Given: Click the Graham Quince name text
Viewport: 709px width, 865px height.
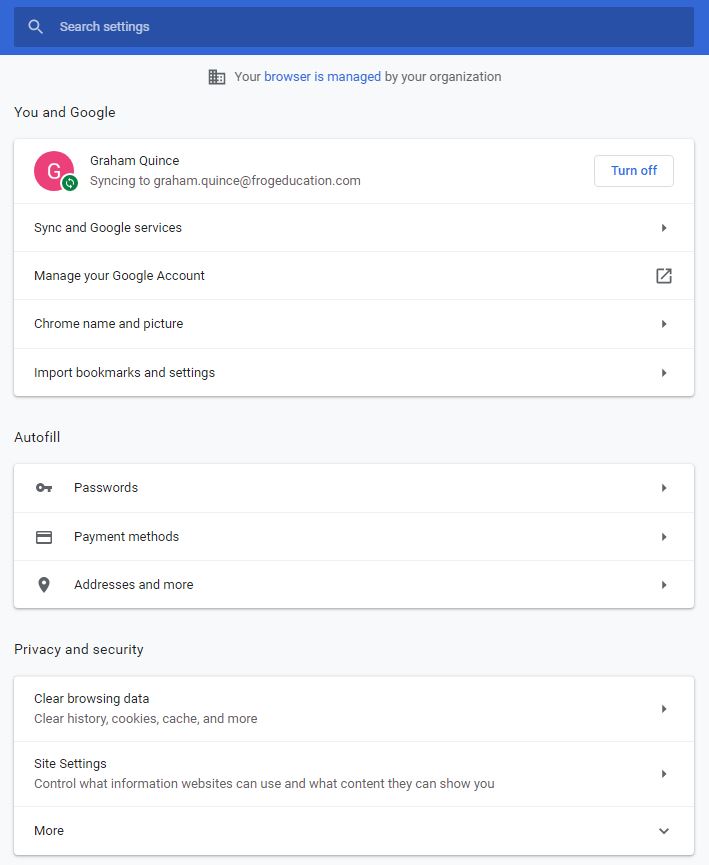Looking at the screenshot, I should click(135, 161).
